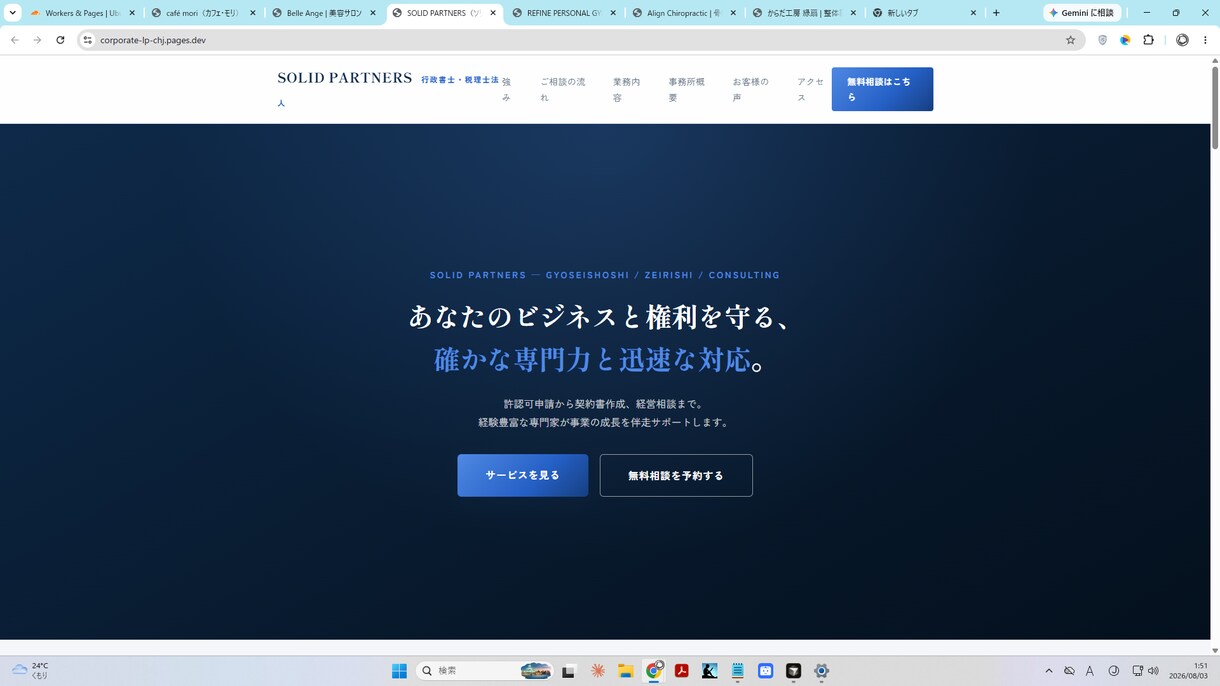The height and width of the screenshot is (686, 1220).
Task: Close the Belle Ange tab
Action: 372,13
